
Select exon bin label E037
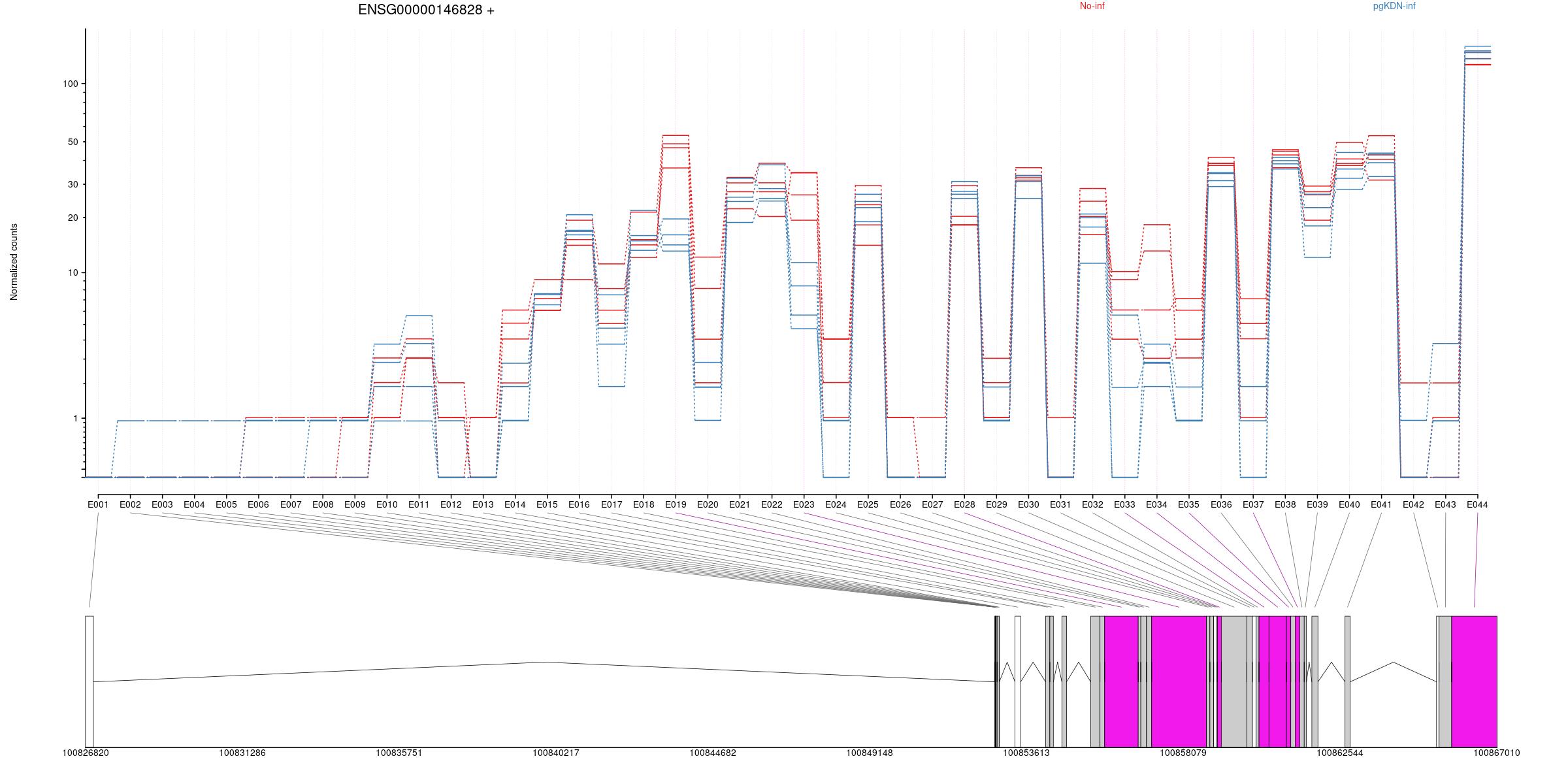[1253, 504]
